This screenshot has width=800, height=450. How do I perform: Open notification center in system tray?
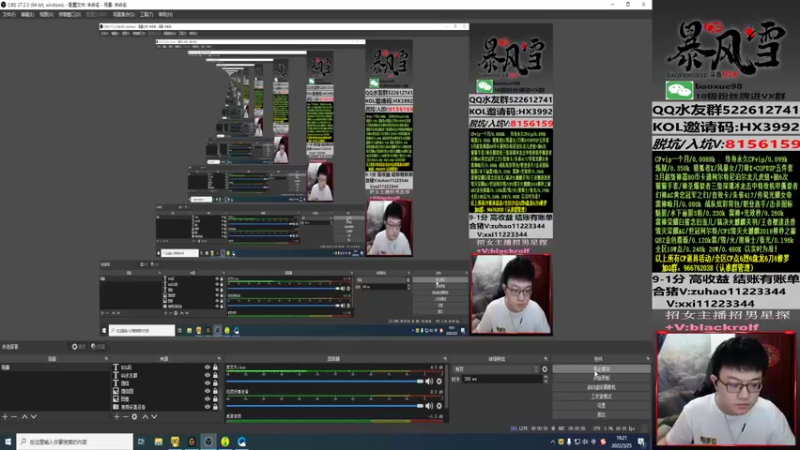pyautogui.click(x=641, y=442)
